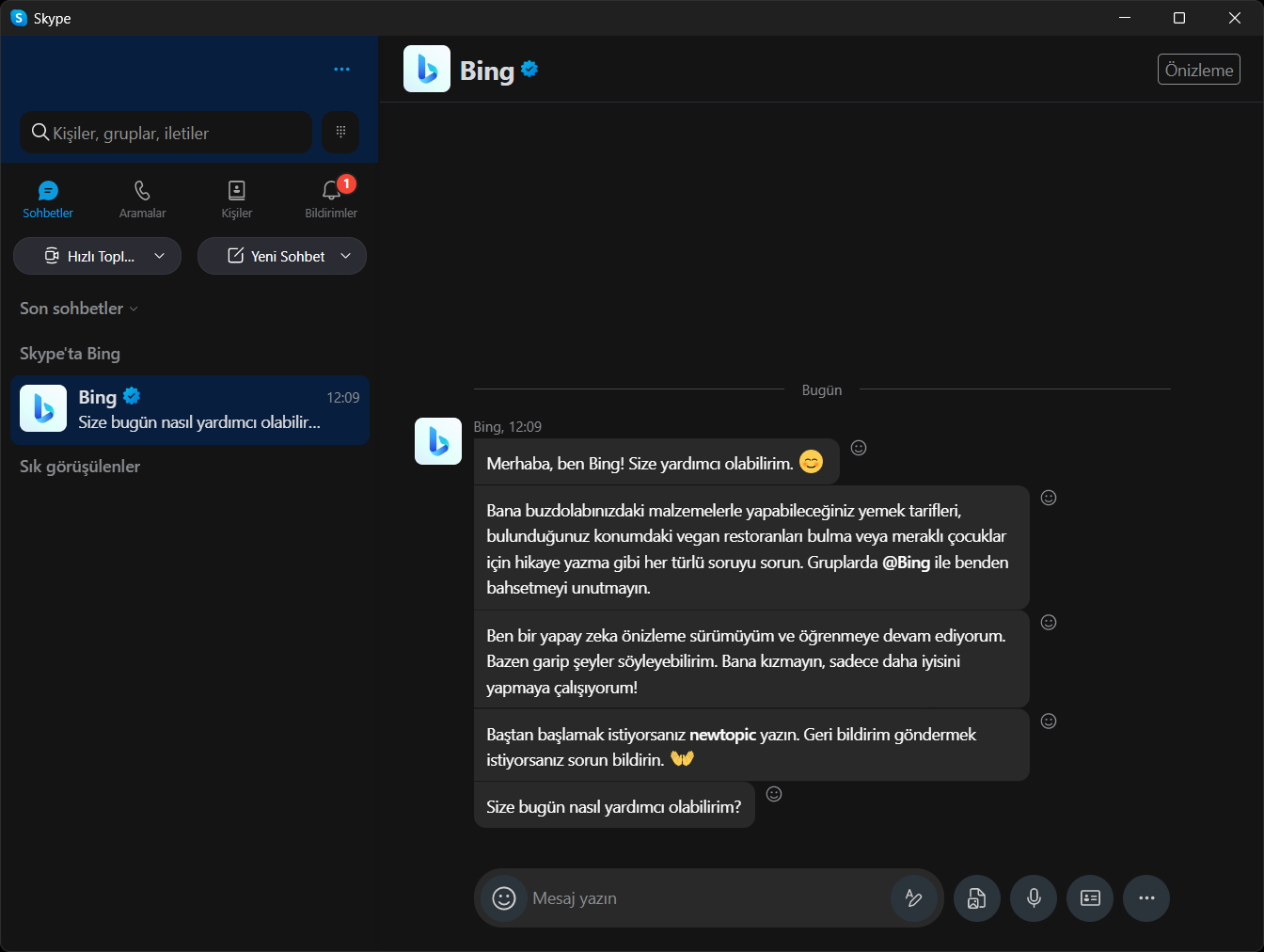Click the pen compose icon in message box
Viewport: 1264px width, 952px height.
(x=913, y=898)
